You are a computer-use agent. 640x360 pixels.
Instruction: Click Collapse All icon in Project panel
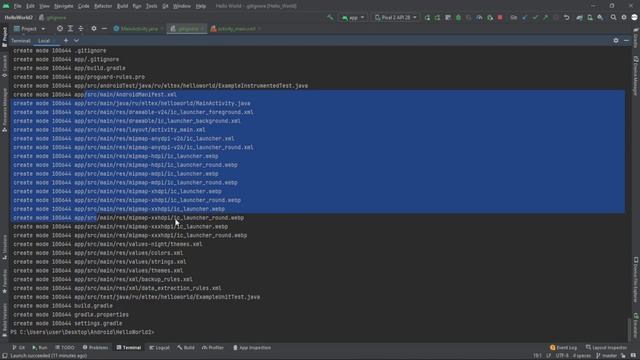pyautogui.click(x=80, y=29)
